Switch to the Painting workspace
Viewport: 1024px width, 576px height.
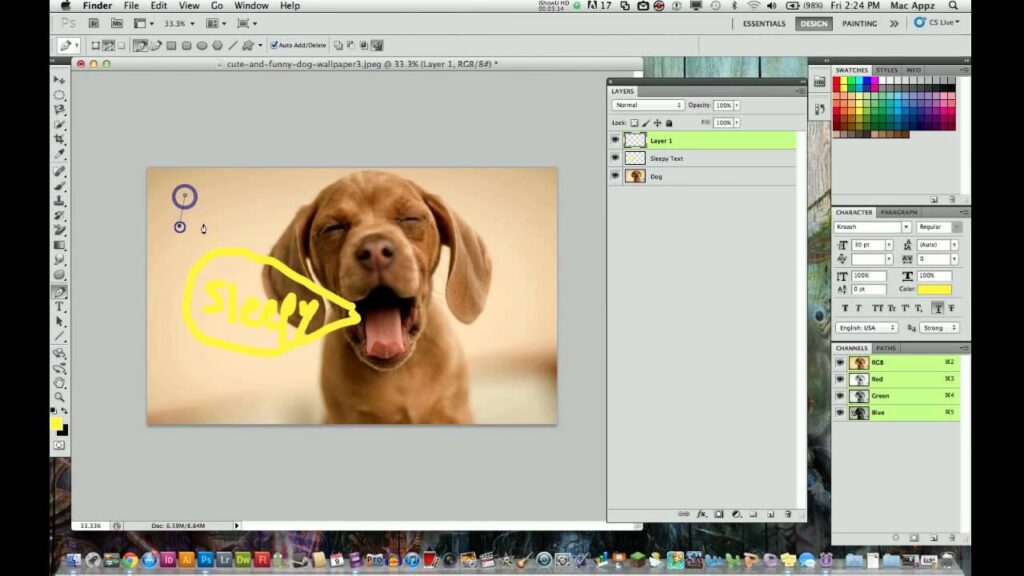[x=859, y=24]
